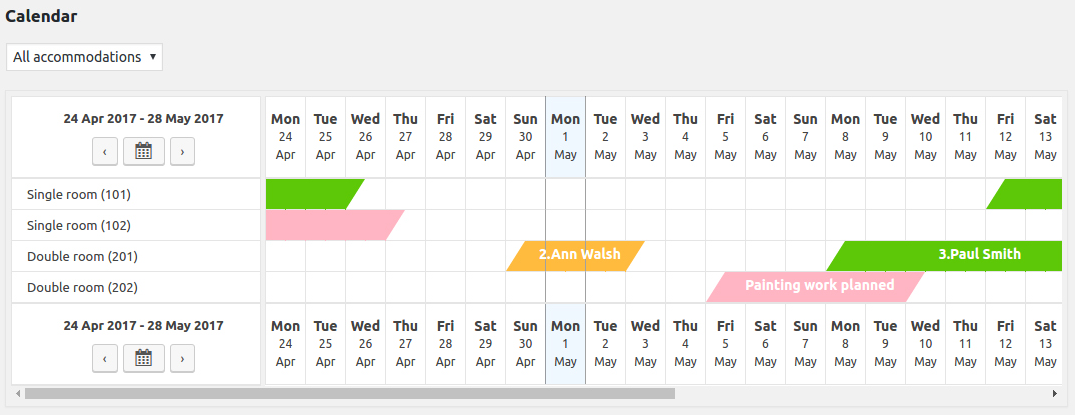This screenshot has width=1075, height=415.
Task: Click the Fri 5 May header at top
Action: coord(725,137)
